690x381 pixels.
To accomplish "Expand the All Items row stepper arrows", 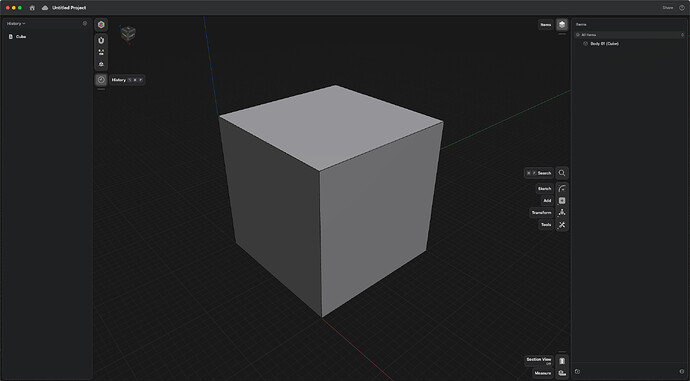I will [683, 35].
